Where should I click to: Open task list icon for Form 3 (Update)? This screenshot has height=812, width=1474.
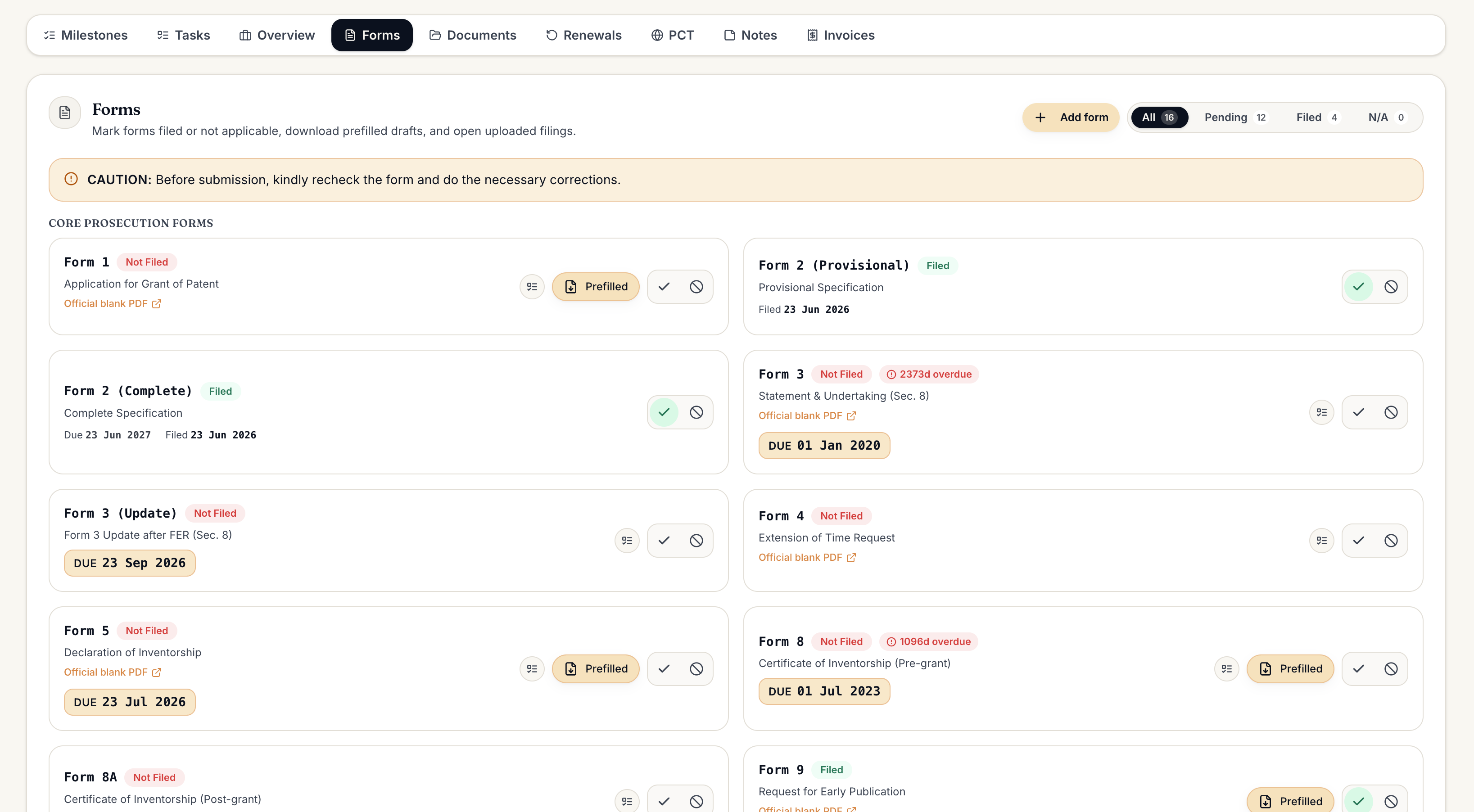[627, 540]
